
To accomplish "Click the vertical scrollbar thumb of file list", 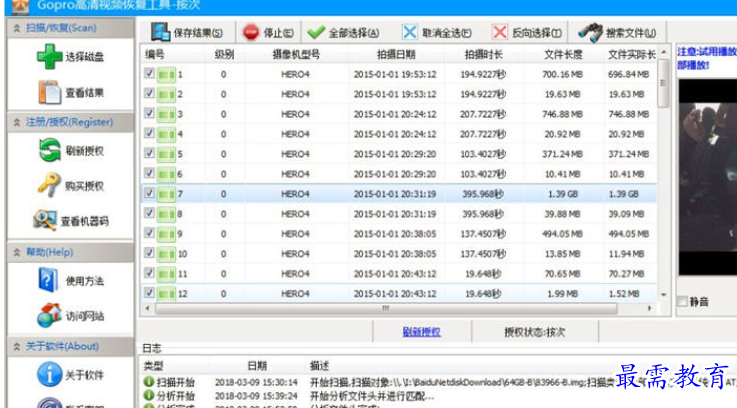I will tap(663, 84).
